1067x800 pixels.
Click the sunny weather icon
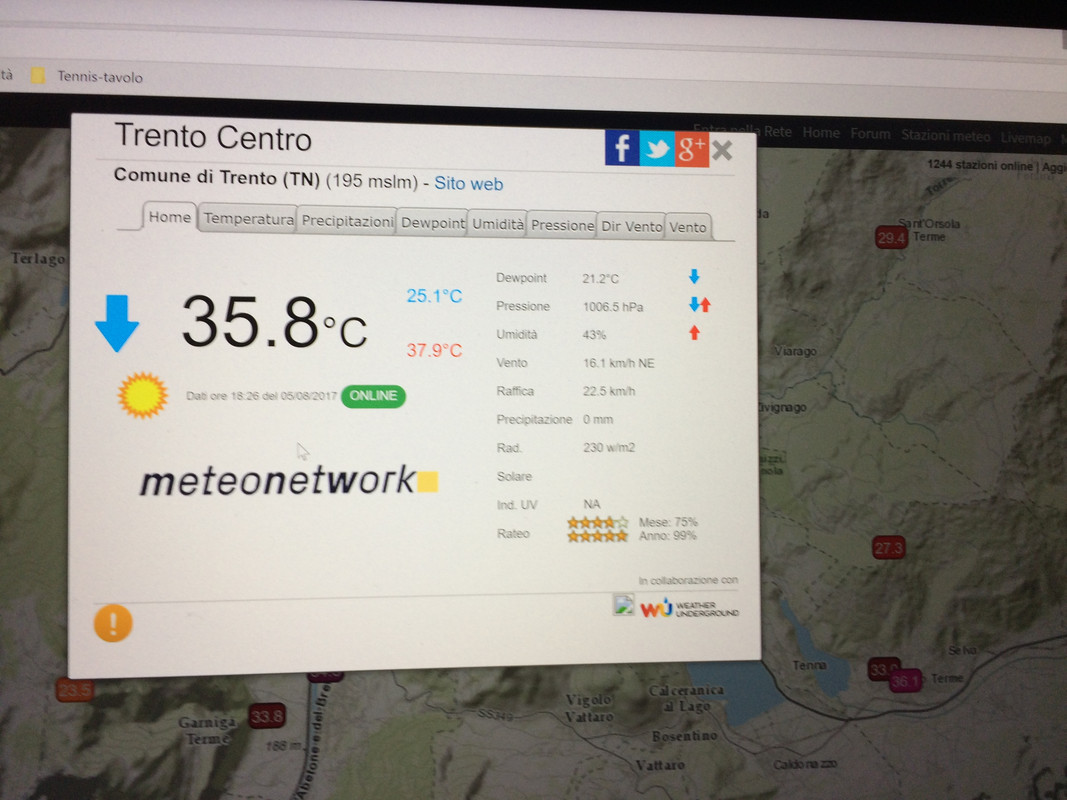[x=142, y=395]
